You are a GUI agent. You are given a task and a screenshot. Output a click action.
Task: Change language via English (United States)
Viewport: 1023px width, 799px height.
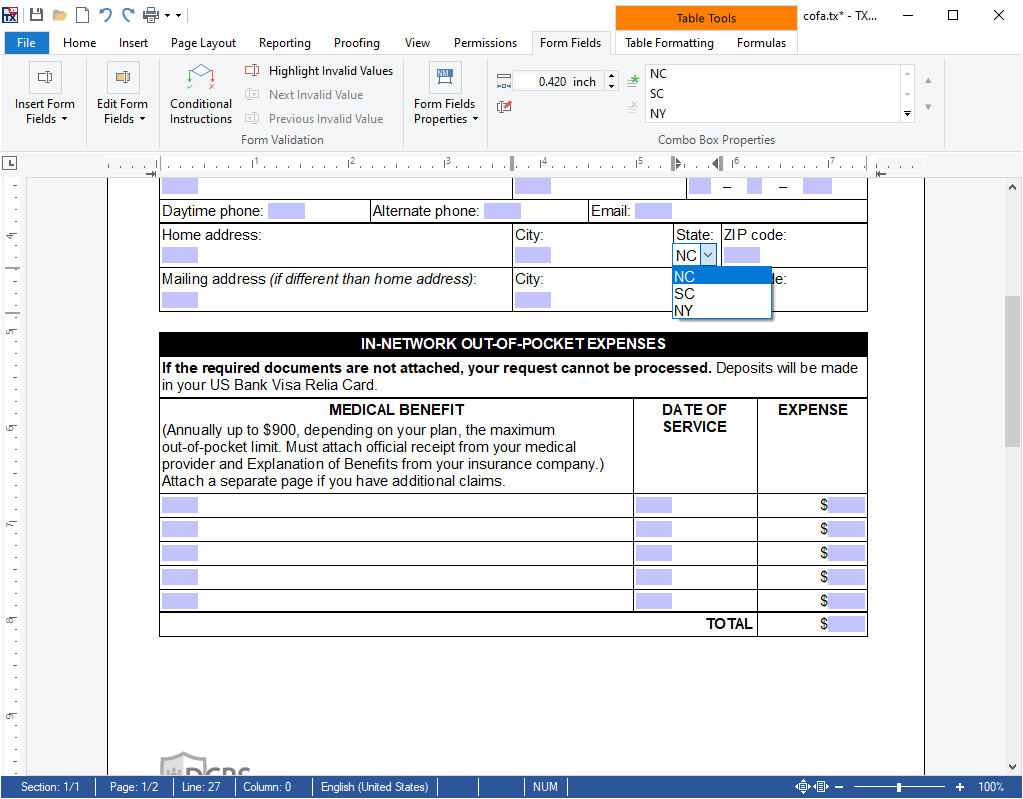tap(374, 786)
